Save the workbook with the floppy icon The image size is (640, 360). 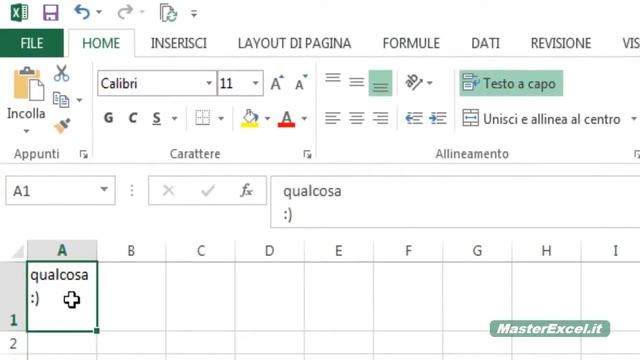pyautogui.click(x=51, y=13)
